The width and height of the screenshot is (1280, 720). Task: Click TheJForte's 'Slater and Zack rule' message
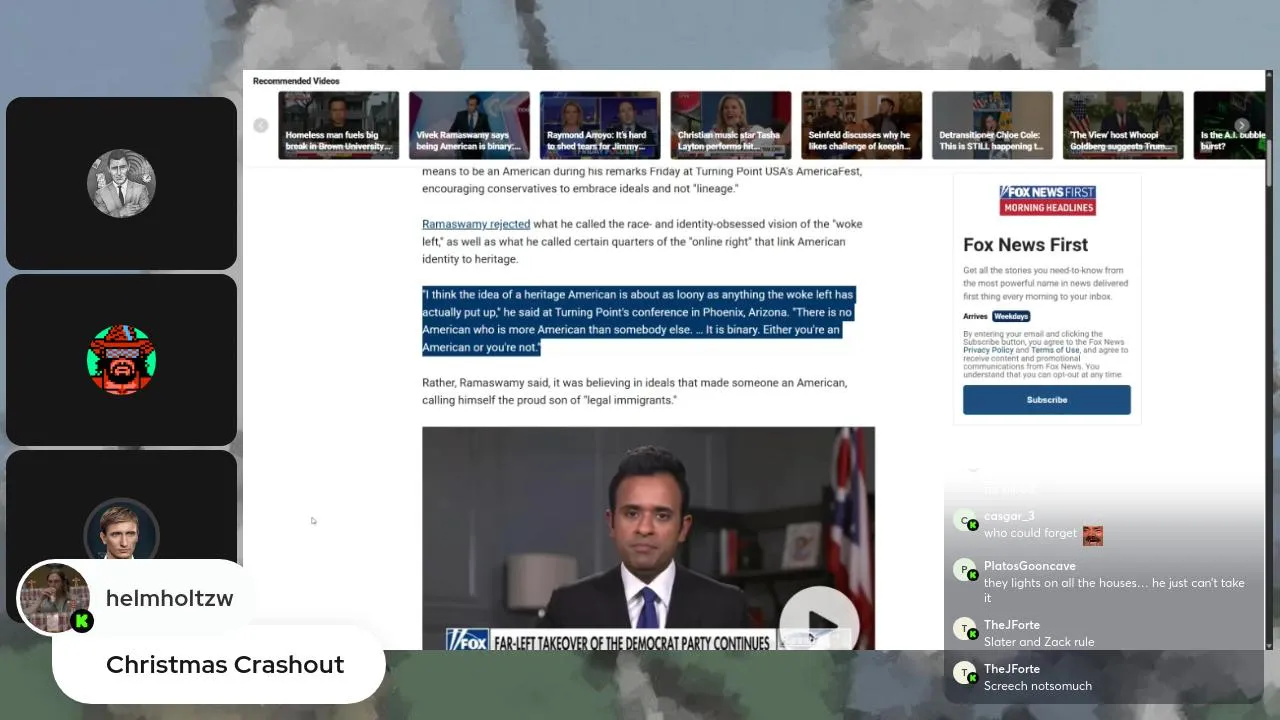[x=1039, y=642]
